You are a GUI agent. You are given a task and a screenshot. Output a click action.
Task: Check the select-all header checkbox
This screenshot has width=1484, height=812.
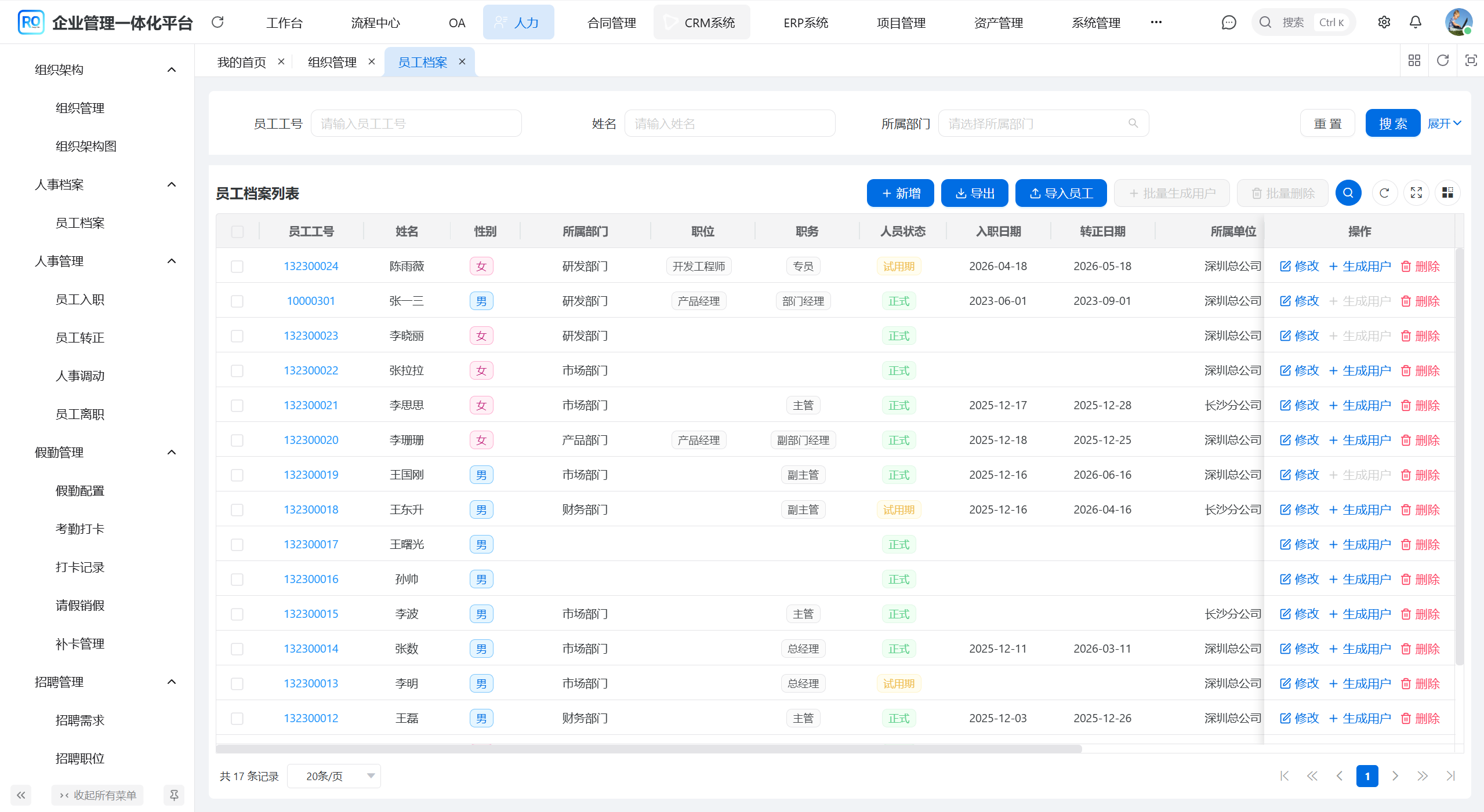coord(237,232)
